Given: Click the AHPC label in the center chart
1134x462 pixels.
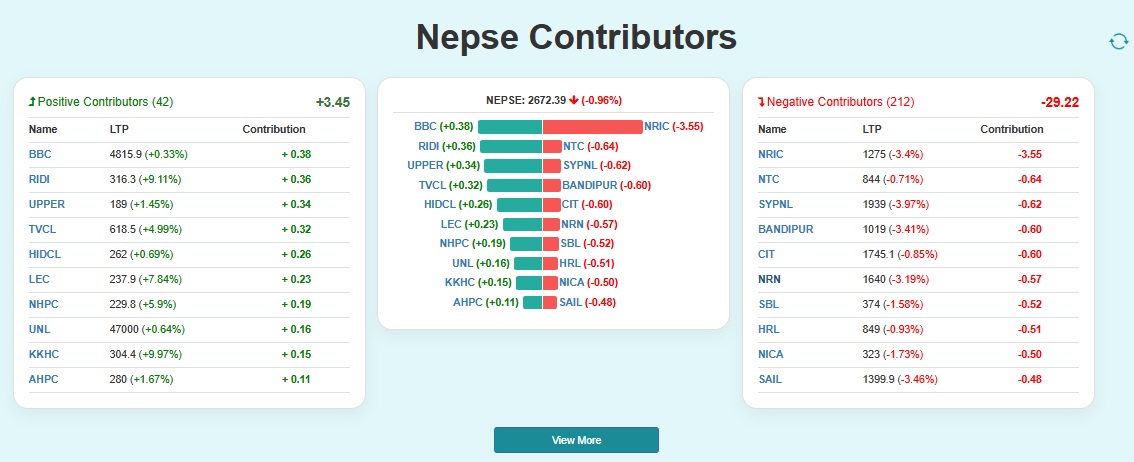Looking at the screenshot, I should pyautogui.click(x=467, y=302).
